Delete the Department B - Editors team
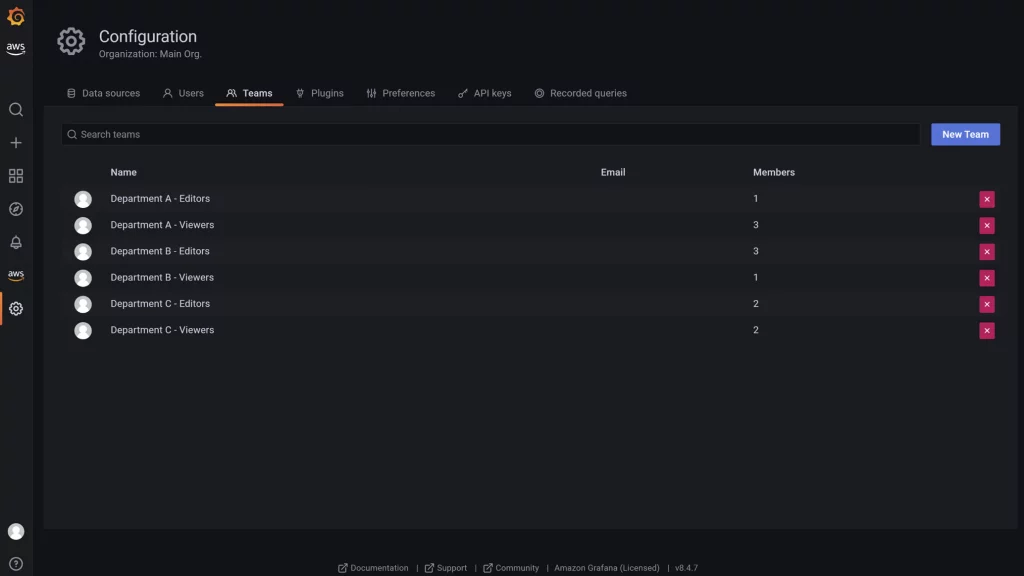The height and width of the screenshot is (576, 1024). pos(987,251)
